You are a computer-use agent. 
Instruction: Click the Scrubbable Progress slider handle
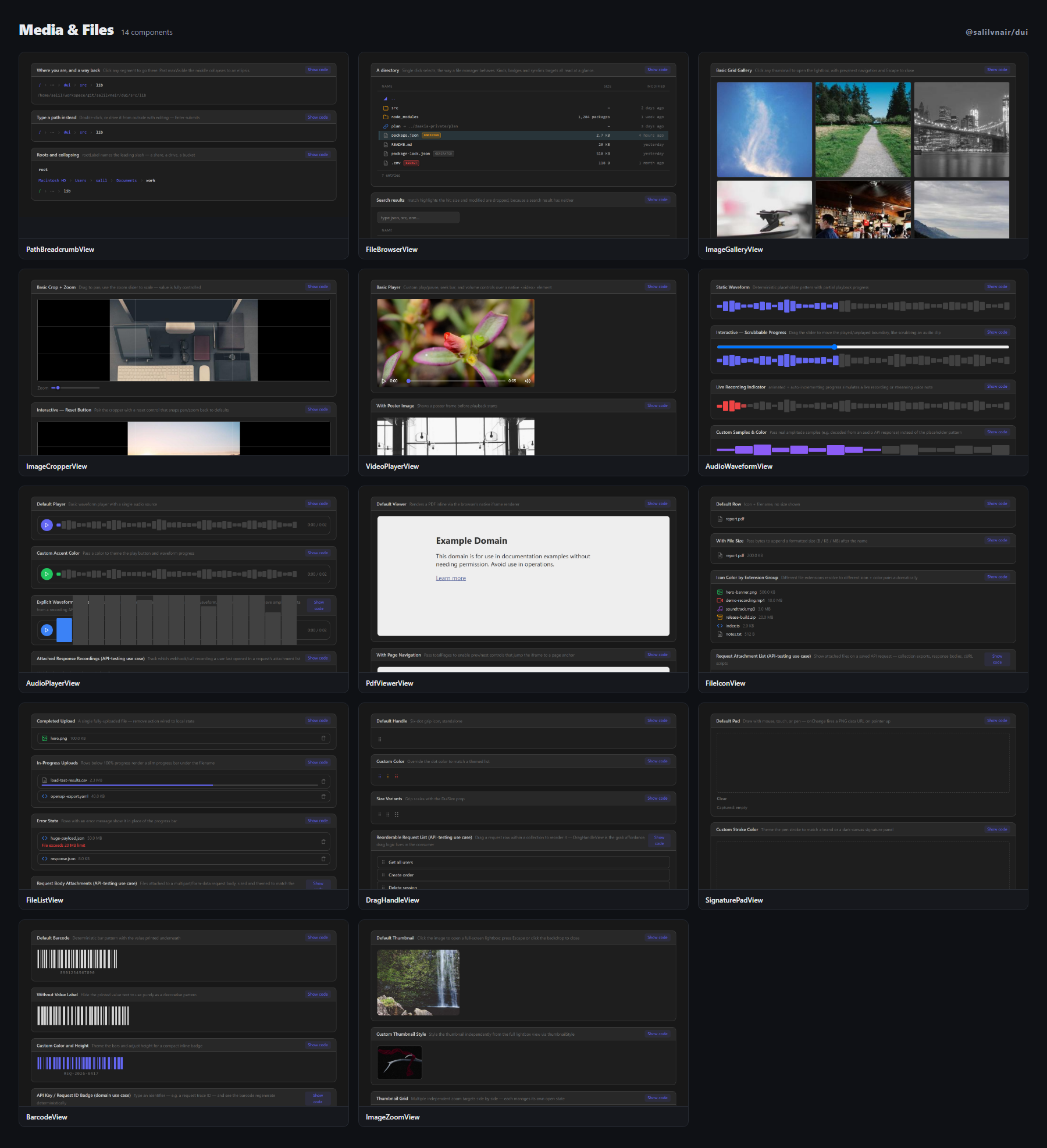point(834,347)
